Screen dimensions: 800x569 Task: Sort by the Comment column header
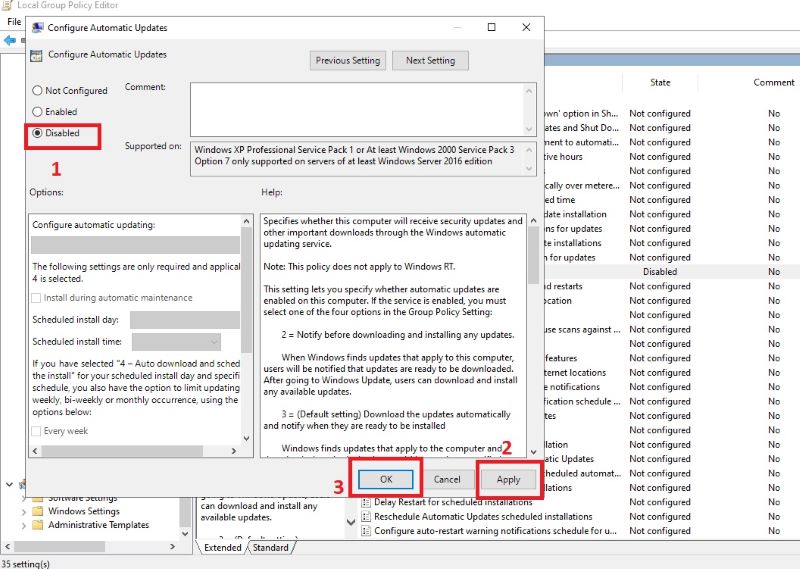(773, 82)
